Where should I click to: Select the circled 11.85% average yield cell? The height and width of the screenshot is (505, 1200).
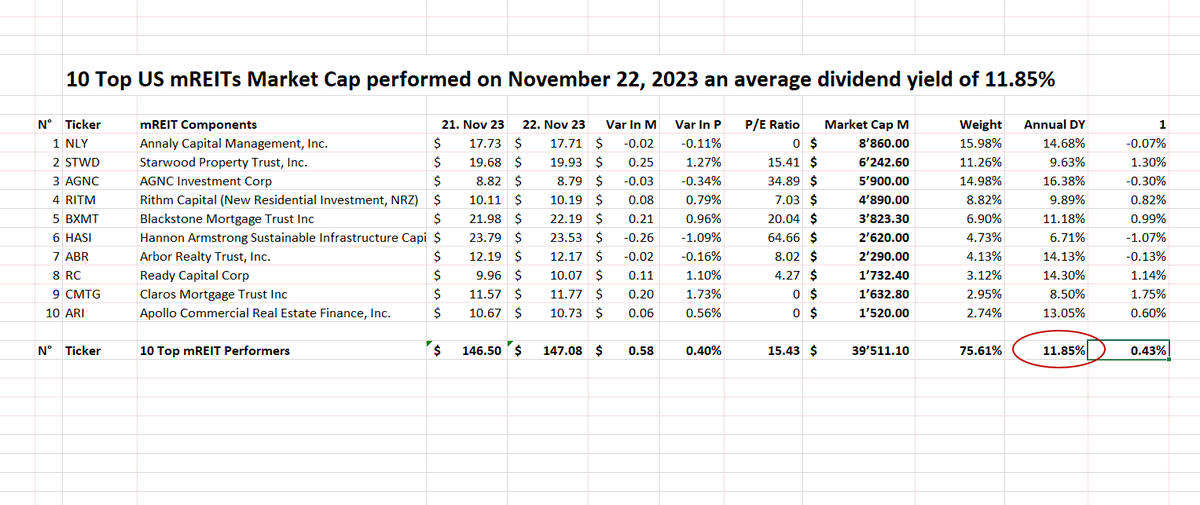click(1063, 351)
